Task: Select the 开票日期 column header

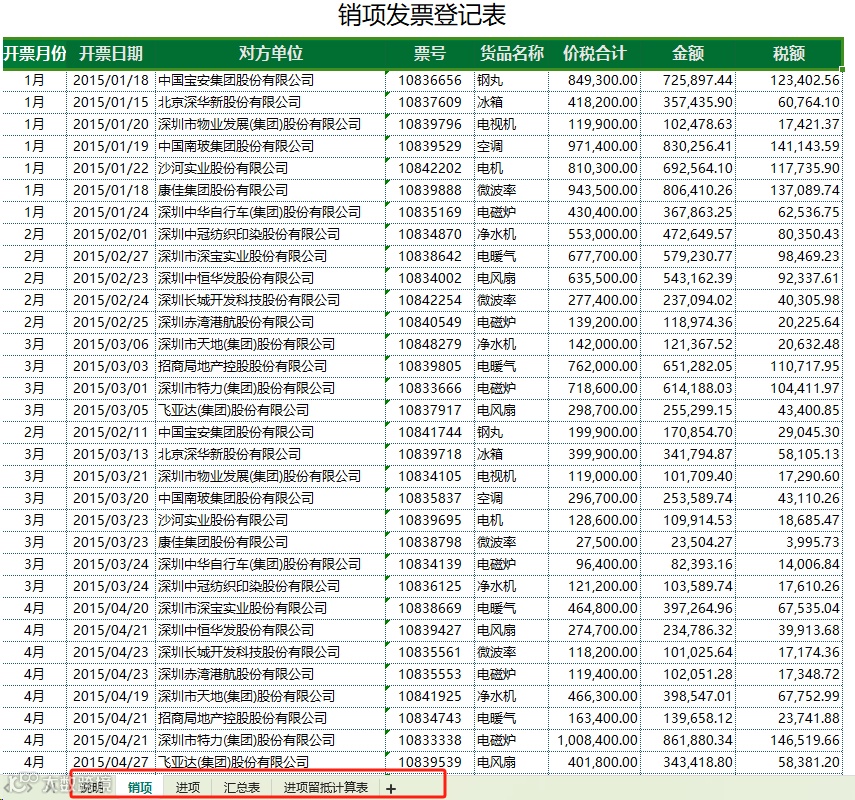Action: 111,53
